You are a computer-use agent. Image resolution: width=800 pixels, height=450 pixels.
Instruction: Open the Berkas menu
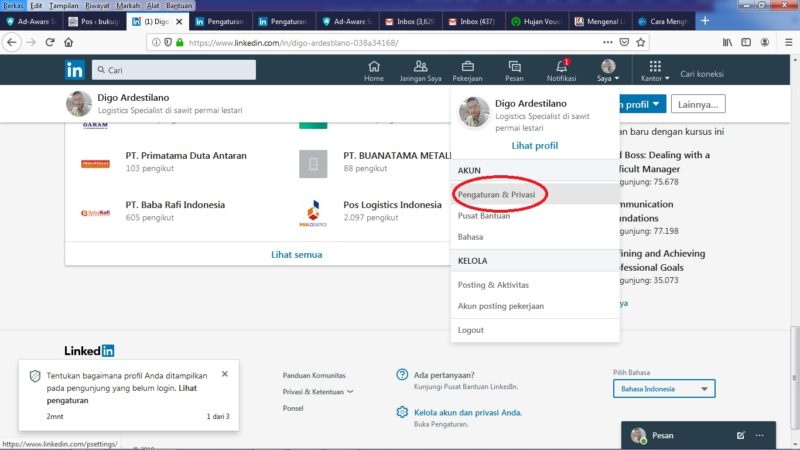[13, 6]
